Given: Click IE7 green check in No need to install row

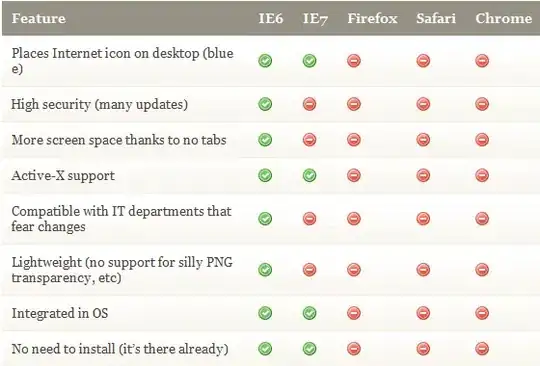Looking at the screenshot, I should pos(310,348).
